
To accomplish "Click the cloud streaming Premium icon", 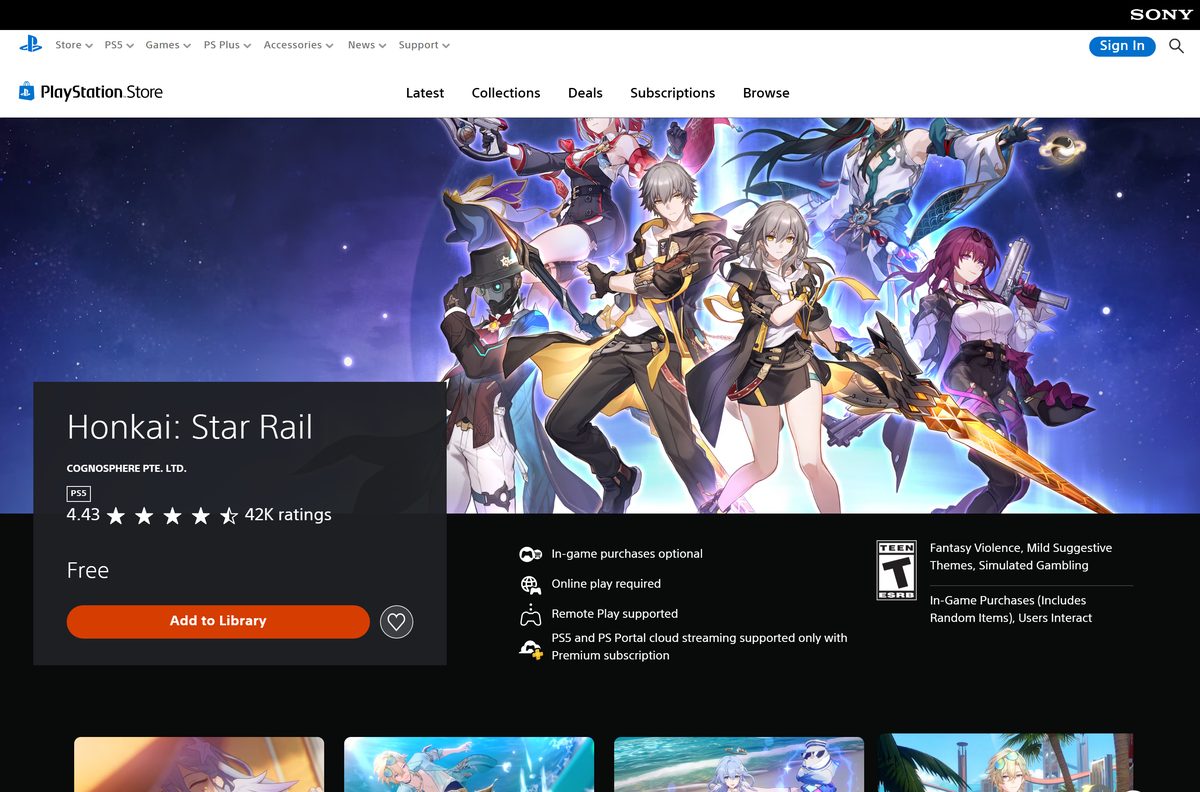I will (530, 648).
